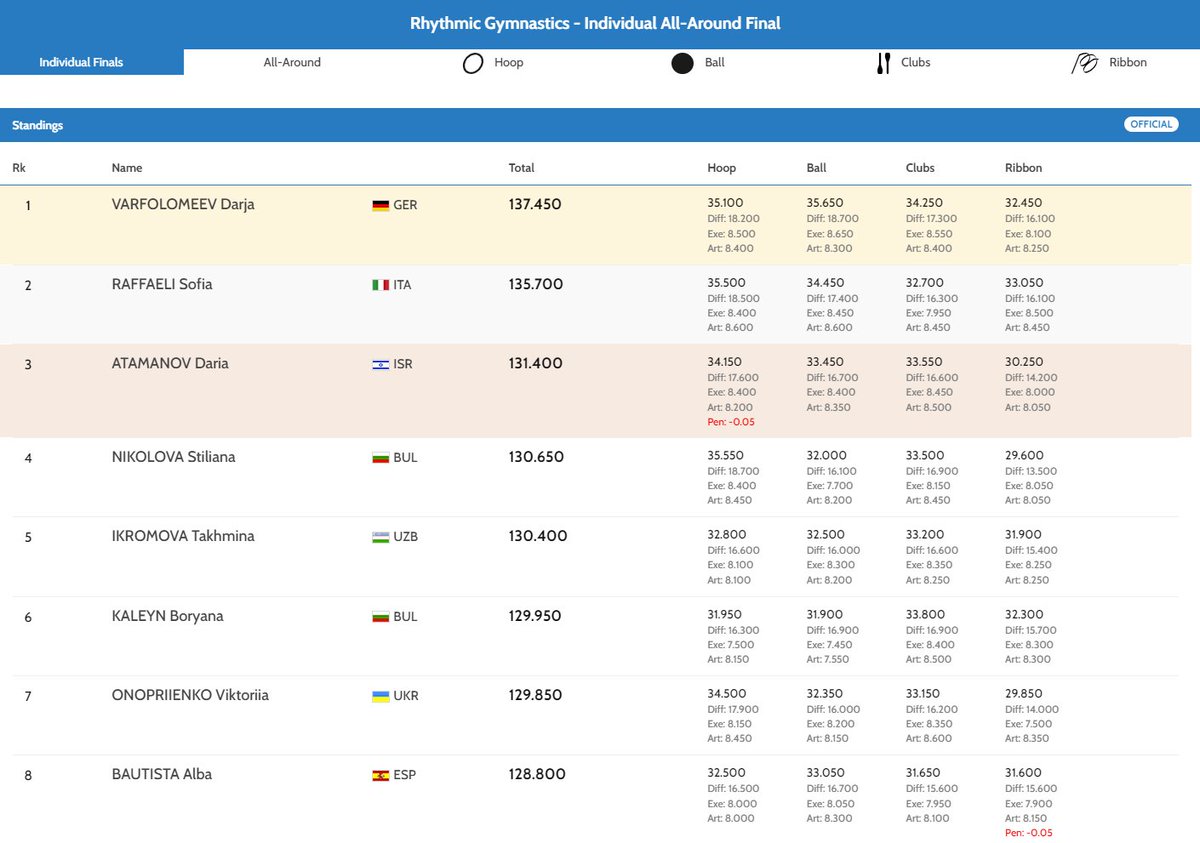Click the total score 137.450
Image resolution: width=1200 pixels, height=843 pixels.
coord(535,204)
